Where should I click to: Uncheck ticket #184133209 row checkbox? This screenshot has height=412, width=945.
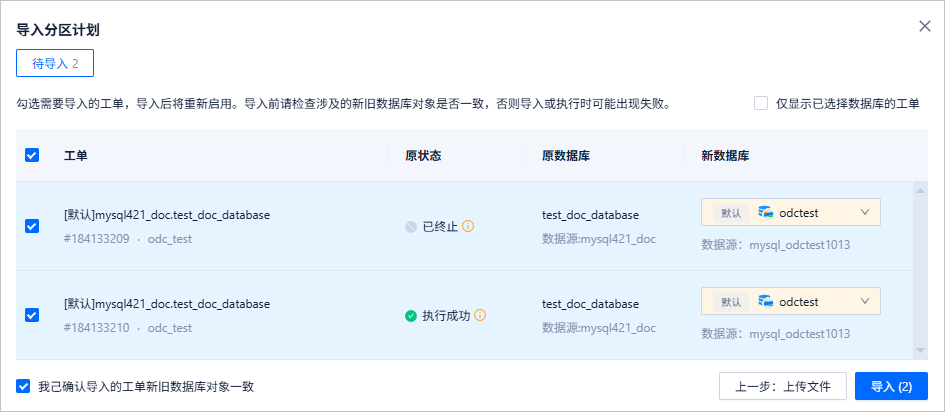[x=32, y=226]
